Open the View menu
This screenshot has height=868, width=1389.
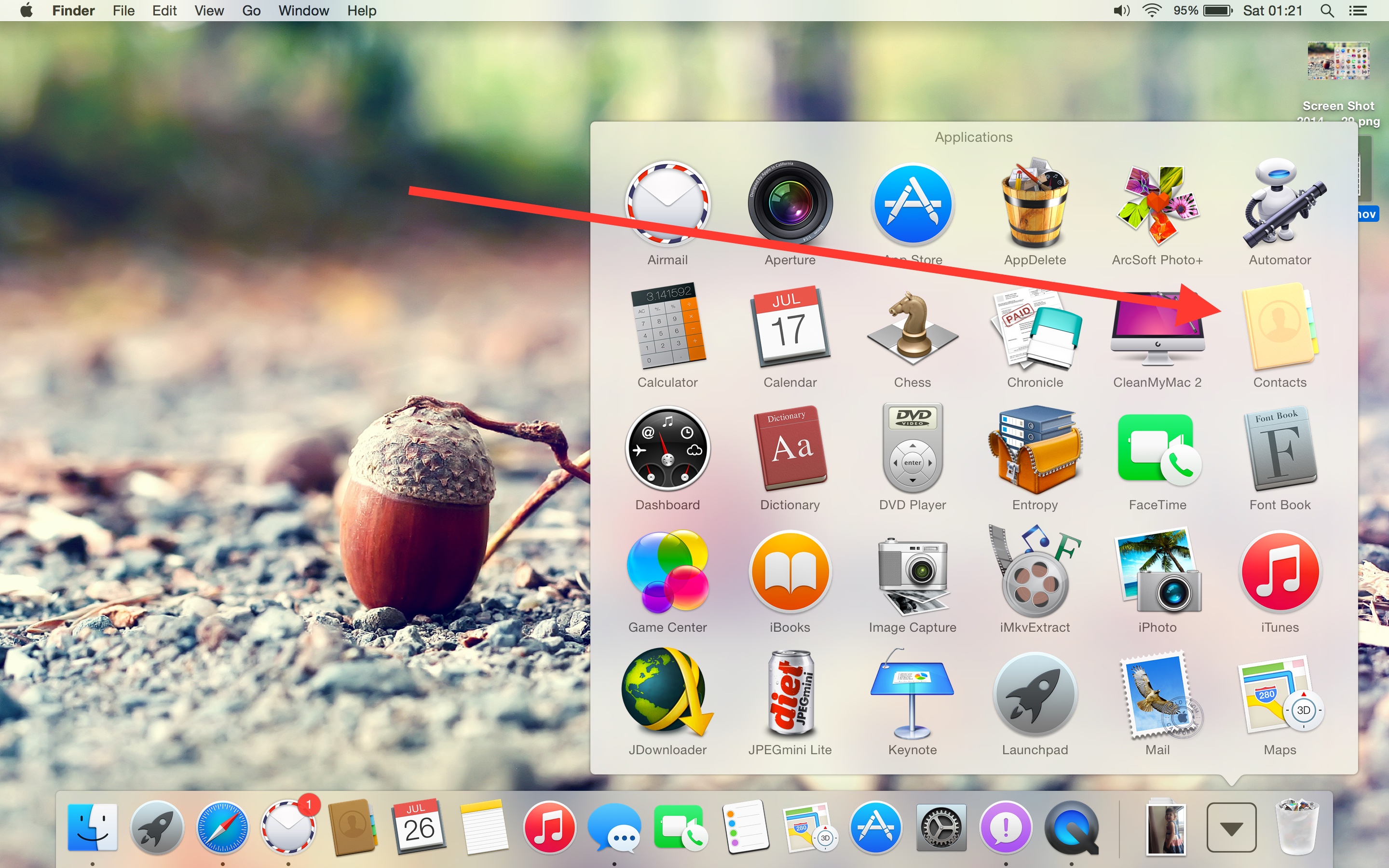pos(209,10)
